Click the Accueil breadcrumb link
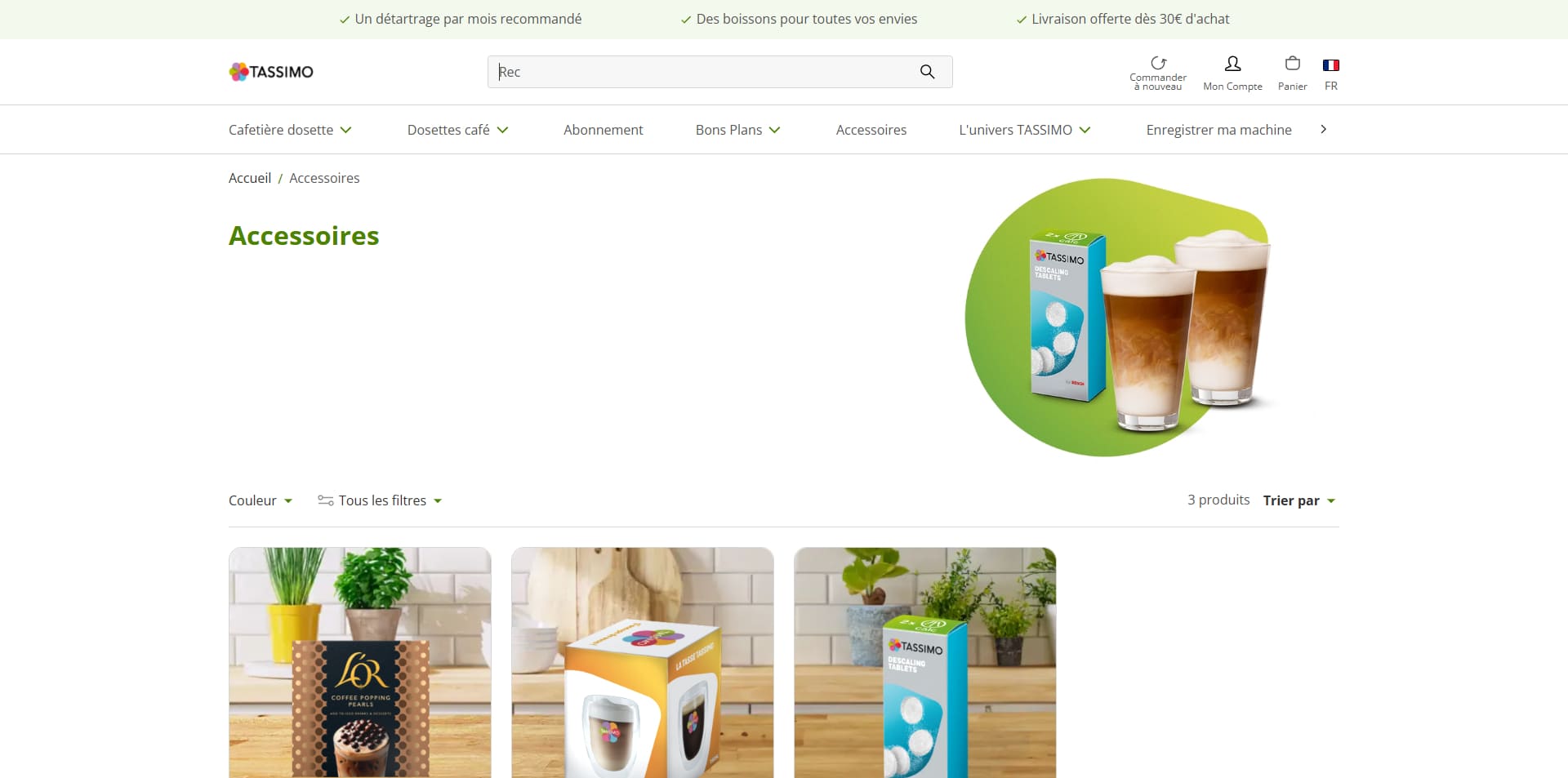The image size is (1568, 778). [x=250, y=178]
